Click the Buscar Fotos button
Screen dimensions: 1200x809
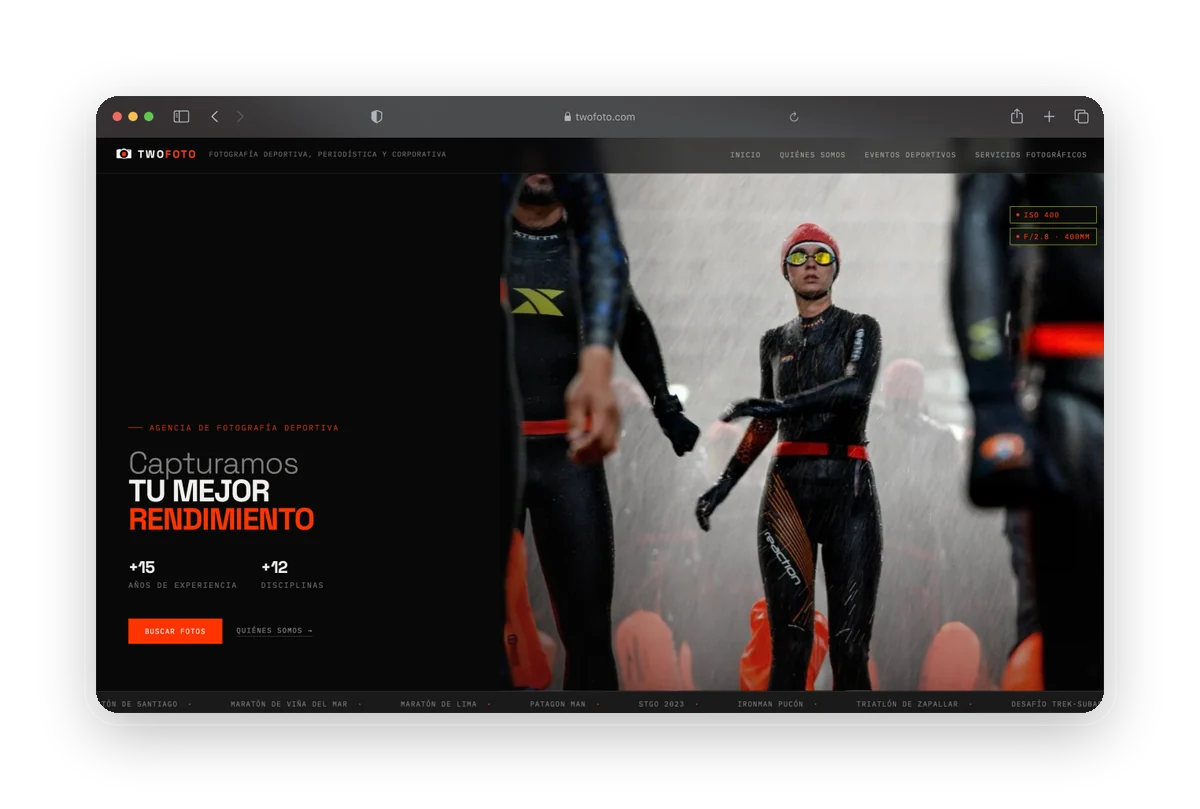(175, 631)
